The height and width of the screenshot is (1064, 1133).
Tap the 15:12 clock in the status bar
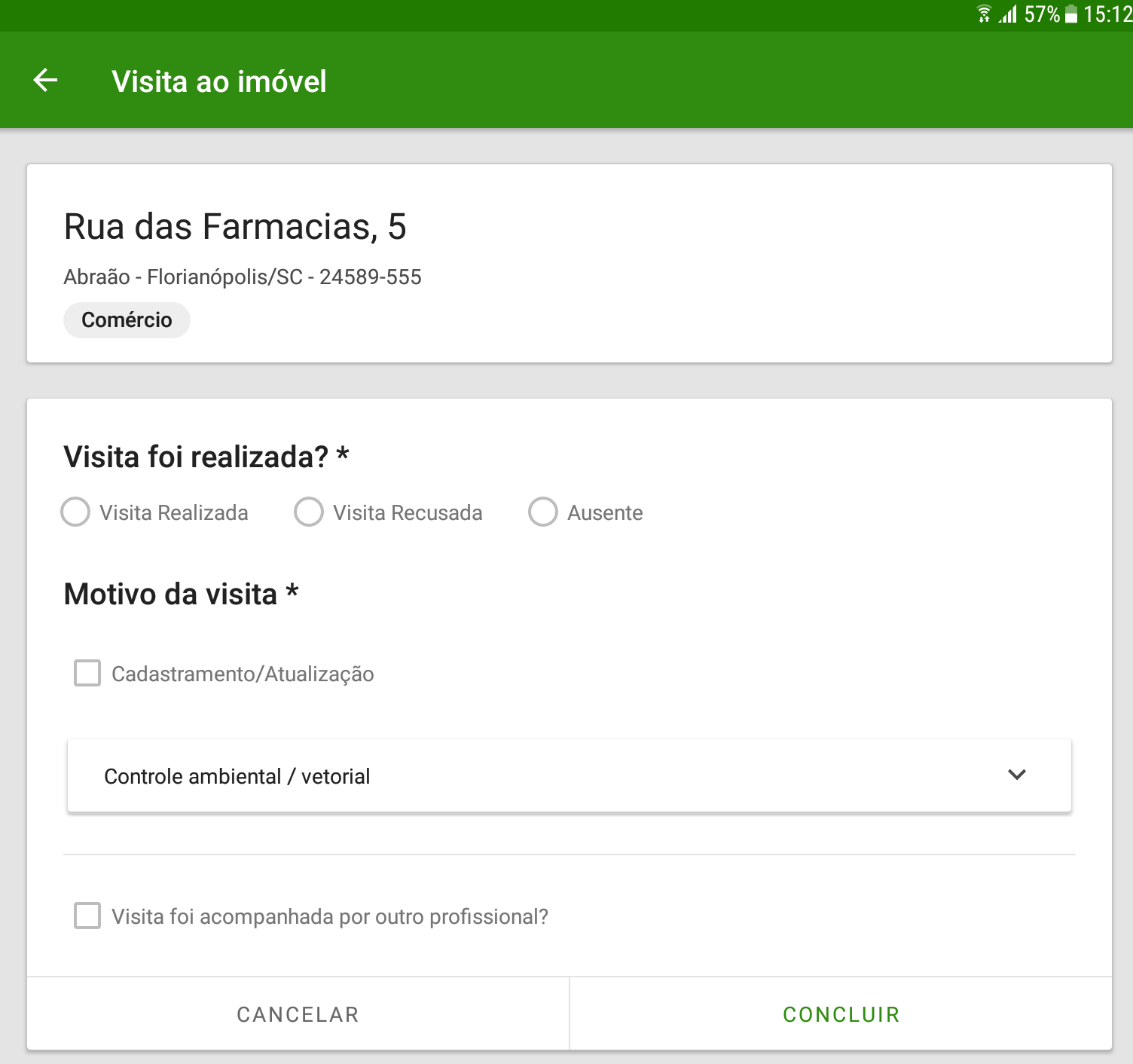click(1107, 14)
